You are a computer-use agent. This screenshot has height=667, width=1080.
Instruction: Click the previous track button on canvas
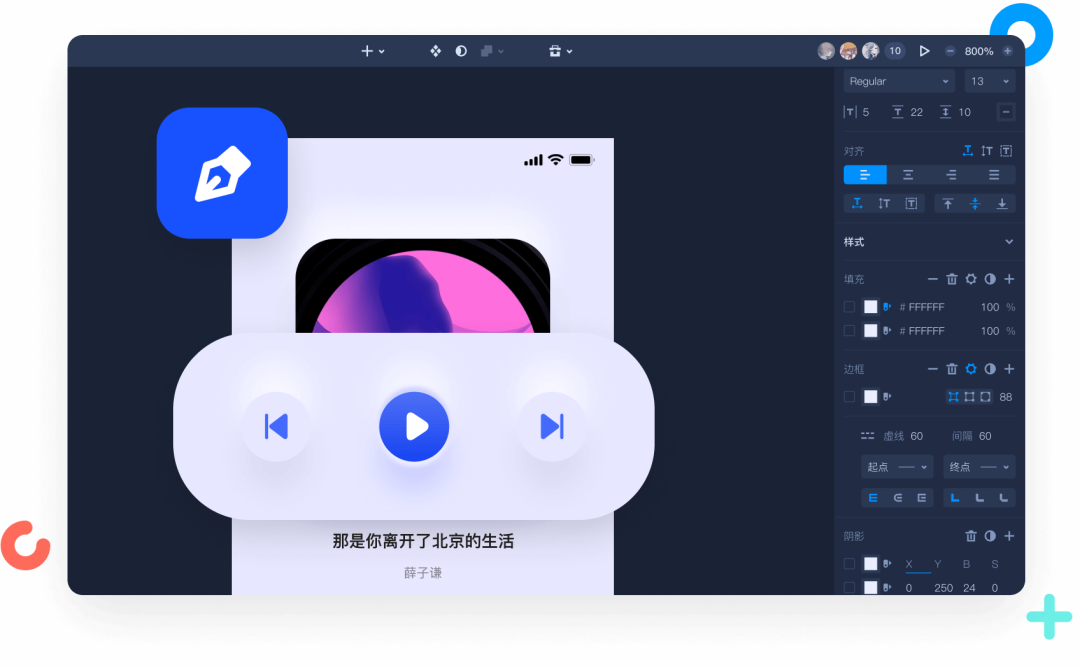click(x=276, y=427)
